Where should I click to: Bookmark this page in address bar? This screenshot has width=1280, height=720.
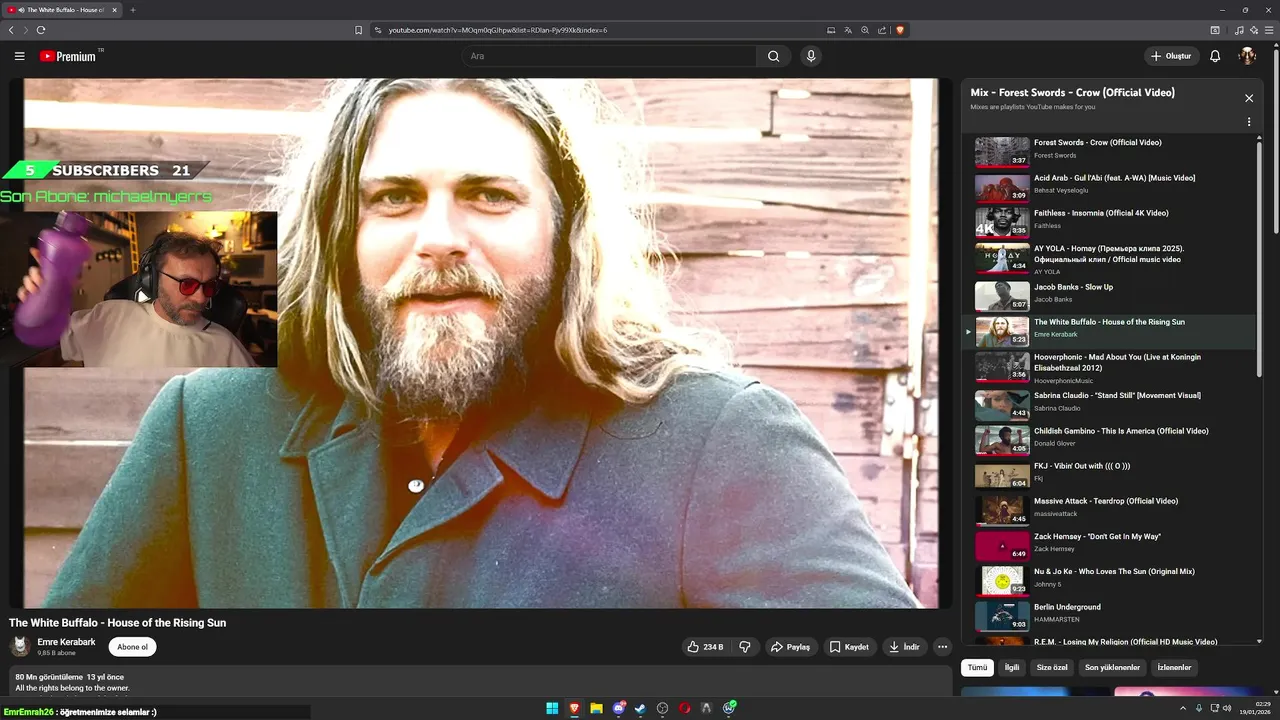(358, 30)
